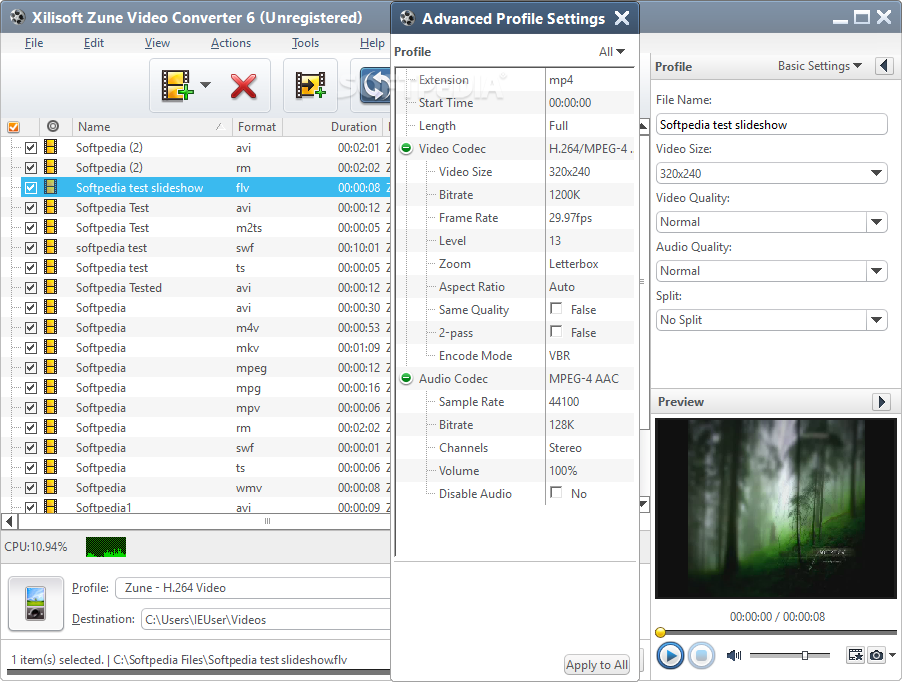This screenshot has width=902, height=682.
Task: Uncheck the Softpedia (2) avi row checkbox
Action: point(31,148)
